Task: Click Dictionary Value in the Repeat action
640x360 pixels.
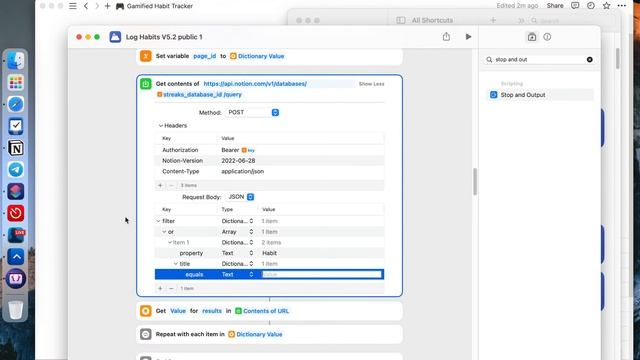Action: [255, 334]
